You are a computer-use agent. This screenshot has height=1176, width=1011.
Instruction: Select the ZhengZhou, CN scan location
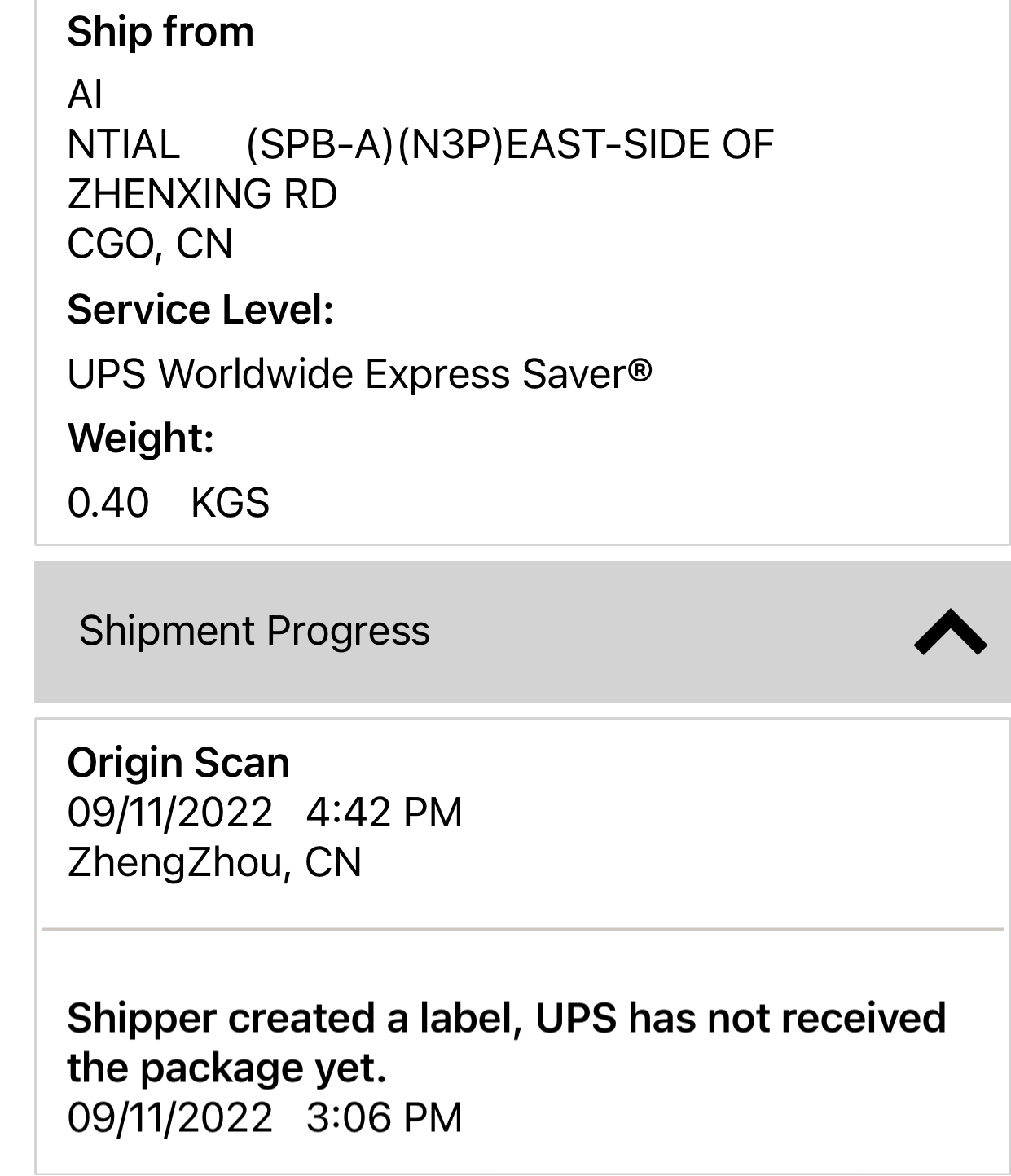coord(214,862)
